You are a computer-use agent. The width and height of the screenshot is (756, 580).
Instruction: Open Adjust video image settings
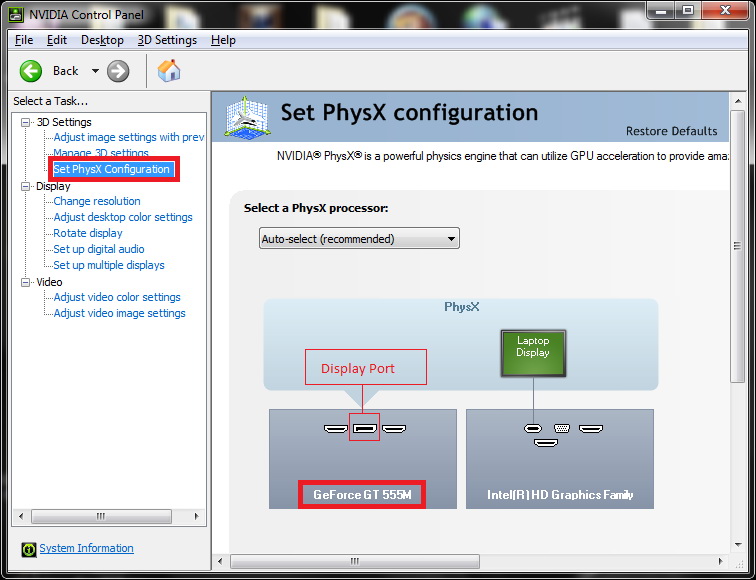coord(120,313)
